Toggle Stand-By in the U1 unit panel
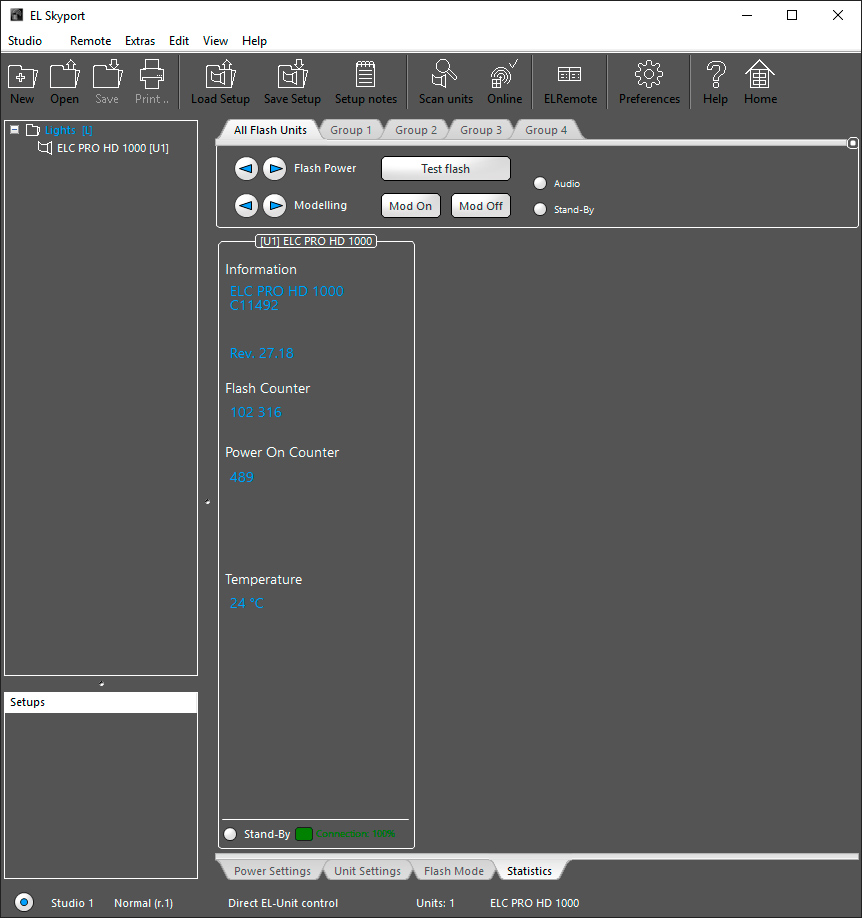862x918 pixels. click(x=231, y=834)
